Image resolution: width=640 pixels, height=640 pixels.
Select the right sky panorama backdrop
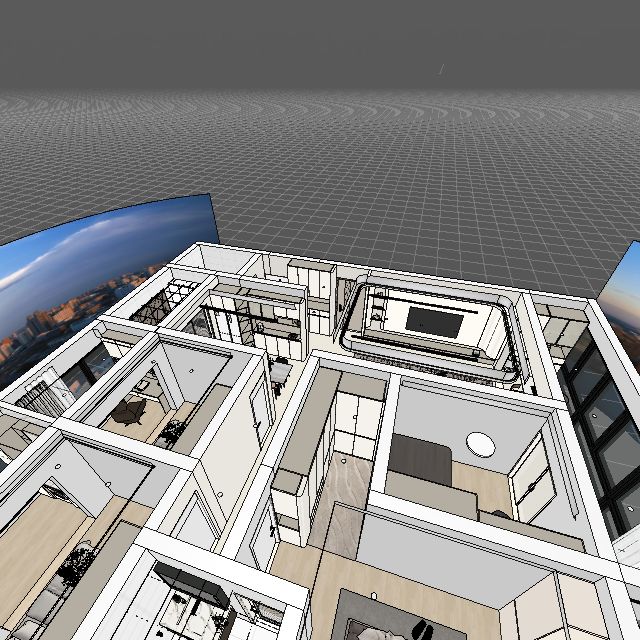(x=622, y=285)
